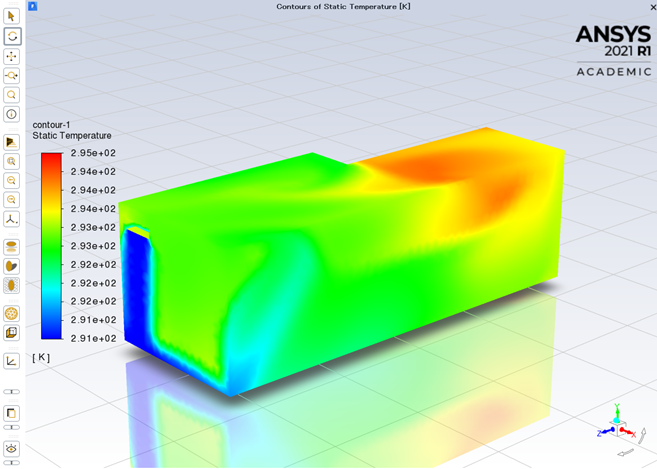Select the arrow pointer selection tool
The height and width of the screenshot is (469, 657).
[x=11, y=16]
